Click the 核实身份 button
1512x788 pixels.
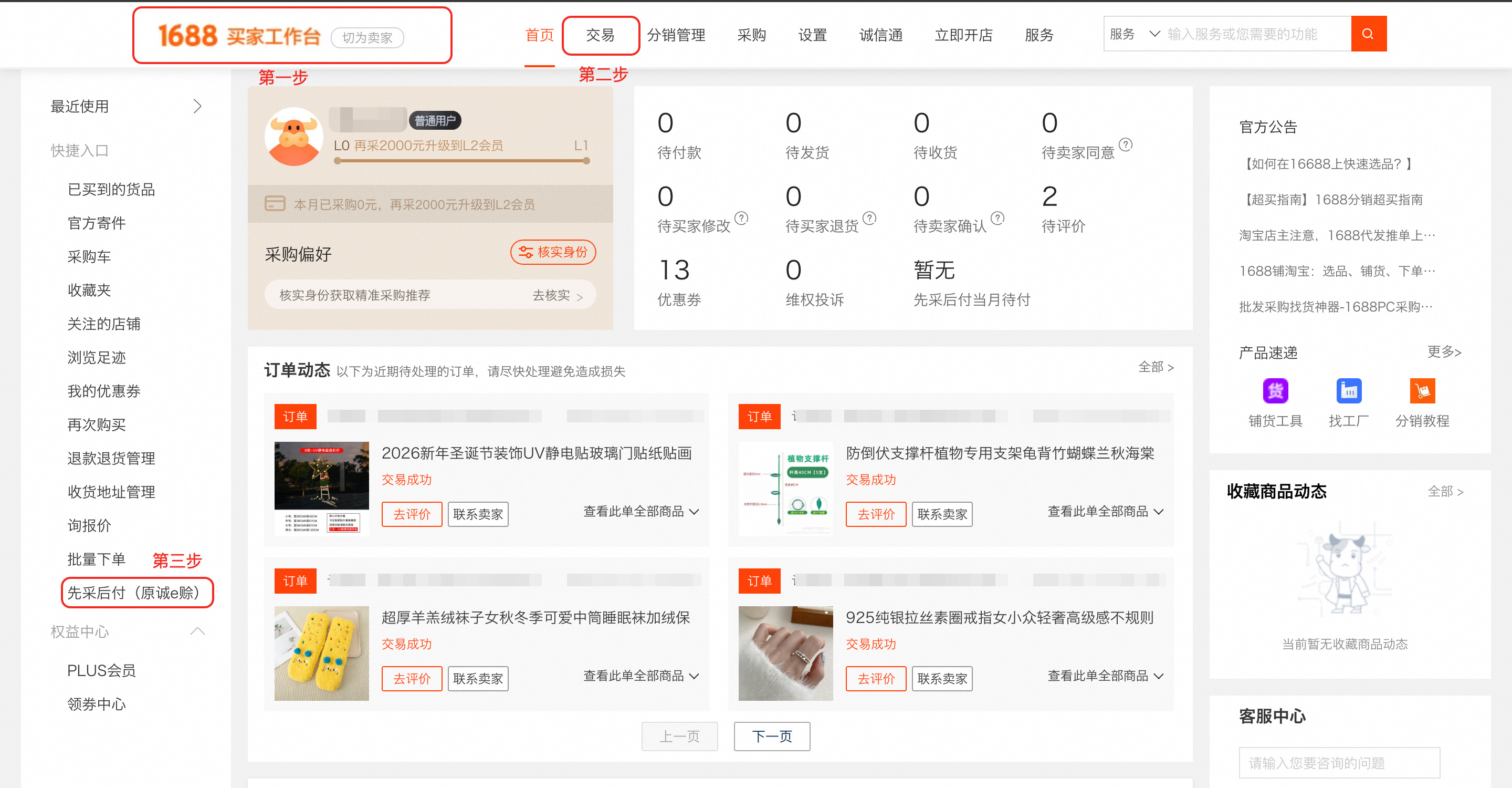[x=553, y=253]
